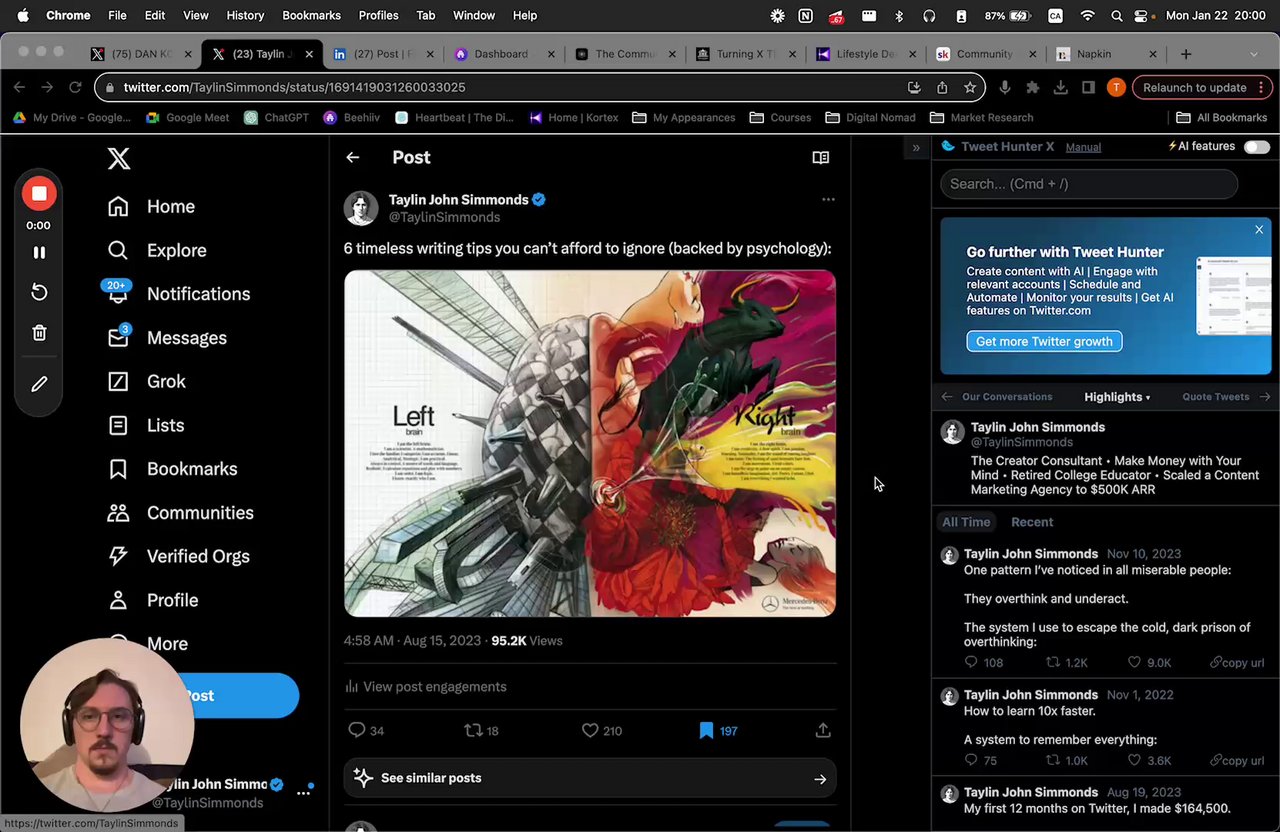The width and height of the screenshot is (1280, 832).
Task: Open the Chrome History menu
Action: (245, 16)
